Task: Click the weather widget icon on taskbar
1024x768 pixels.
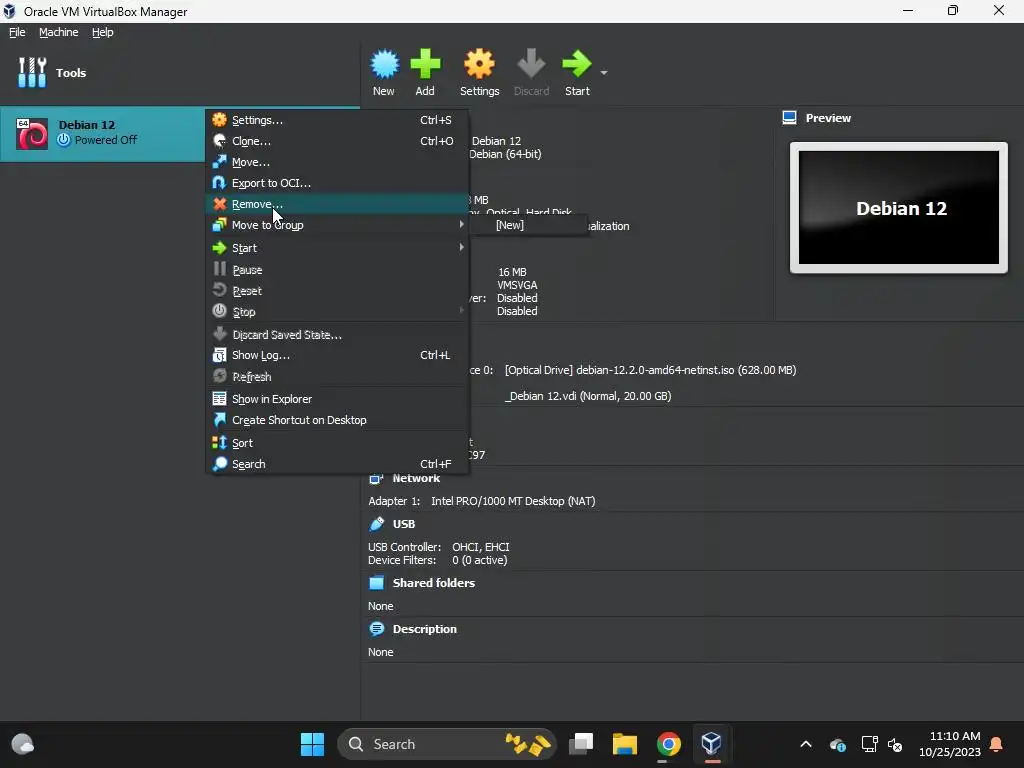Action: (22, 744)
